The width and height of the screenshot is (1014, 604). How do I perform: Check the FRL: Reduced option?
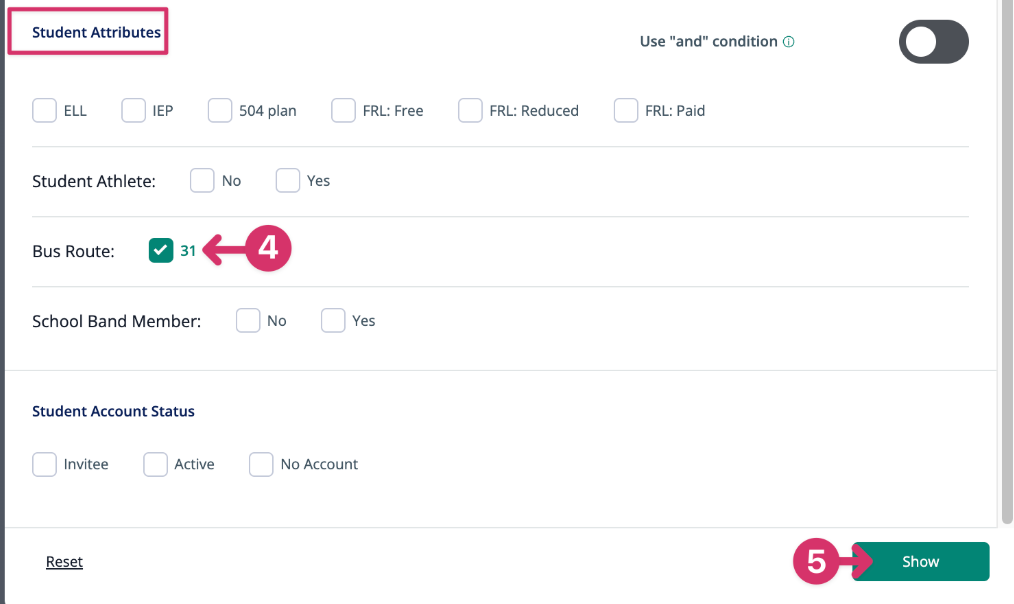point(470,110)
